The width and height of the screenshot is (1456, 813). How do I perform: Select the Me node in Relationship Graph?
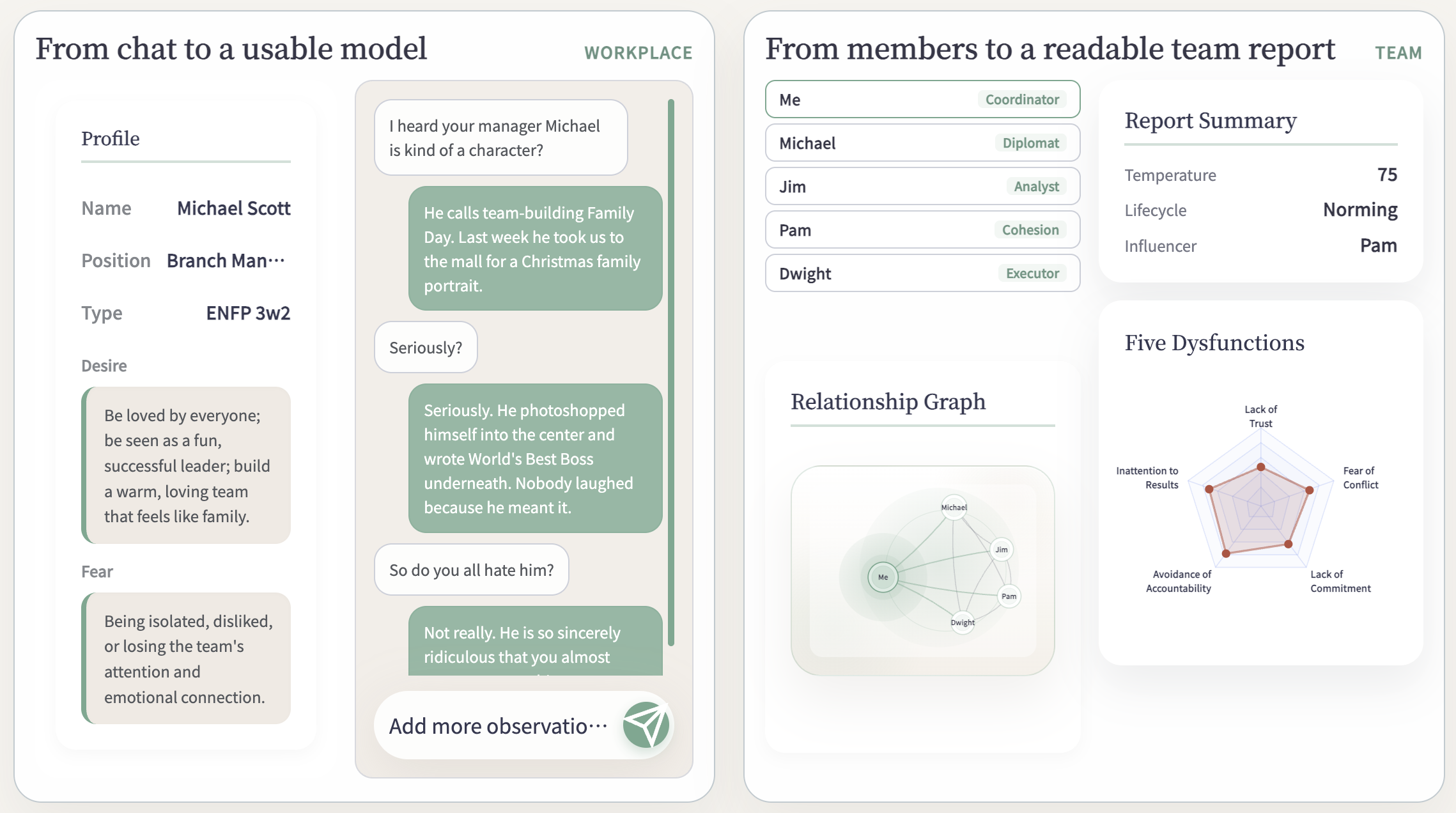[883, 577]
